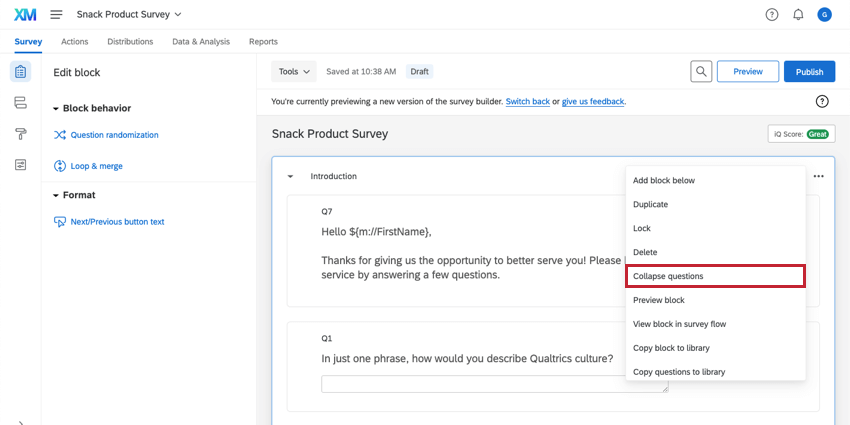The height and width of the screenshot is (425, 850).
Task: Click the Q1 text answer field
Action: 494,384
